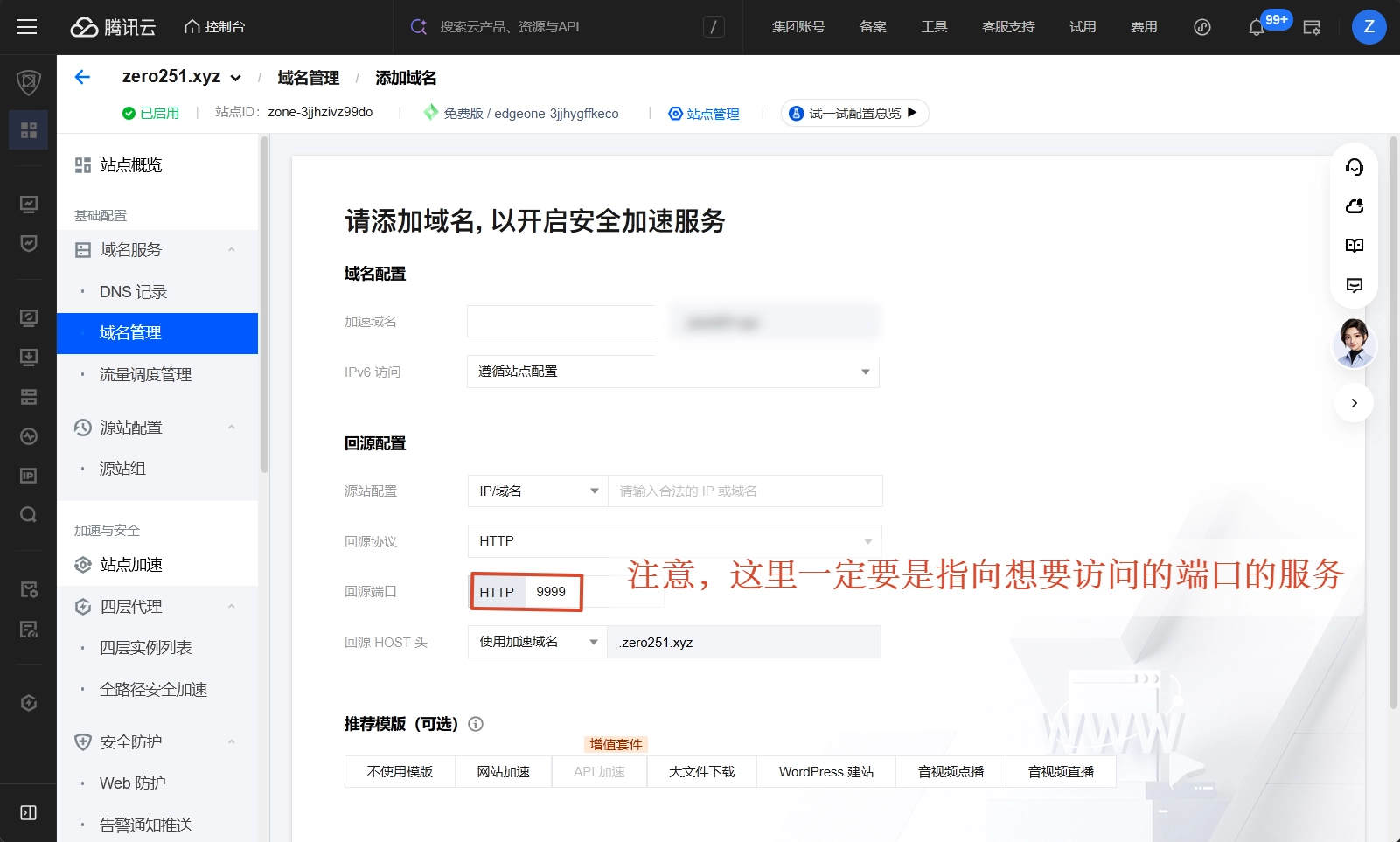Open customer service headset icon
The height and width of the screenshot is (842, 1400).
1355,167
